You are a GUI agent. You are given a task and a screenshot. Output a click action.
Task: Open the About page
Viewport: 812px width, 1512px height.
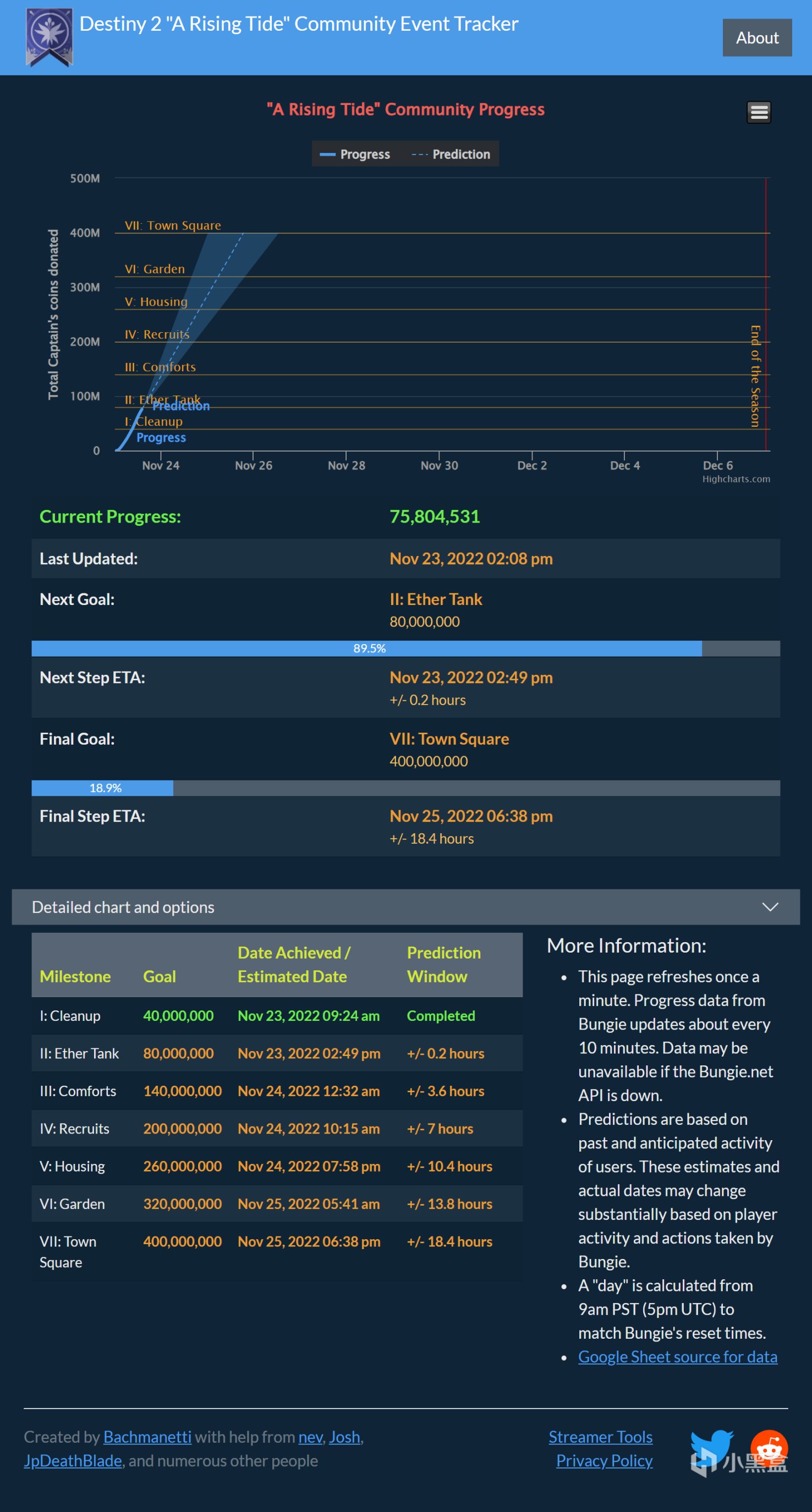tap(757, 37)
